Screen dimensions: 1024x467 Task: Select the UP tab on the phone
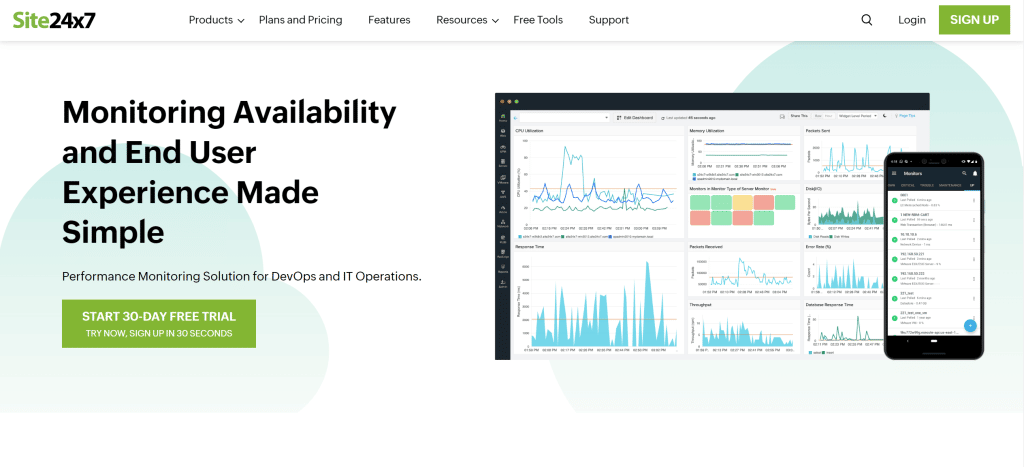coord(972,185)
